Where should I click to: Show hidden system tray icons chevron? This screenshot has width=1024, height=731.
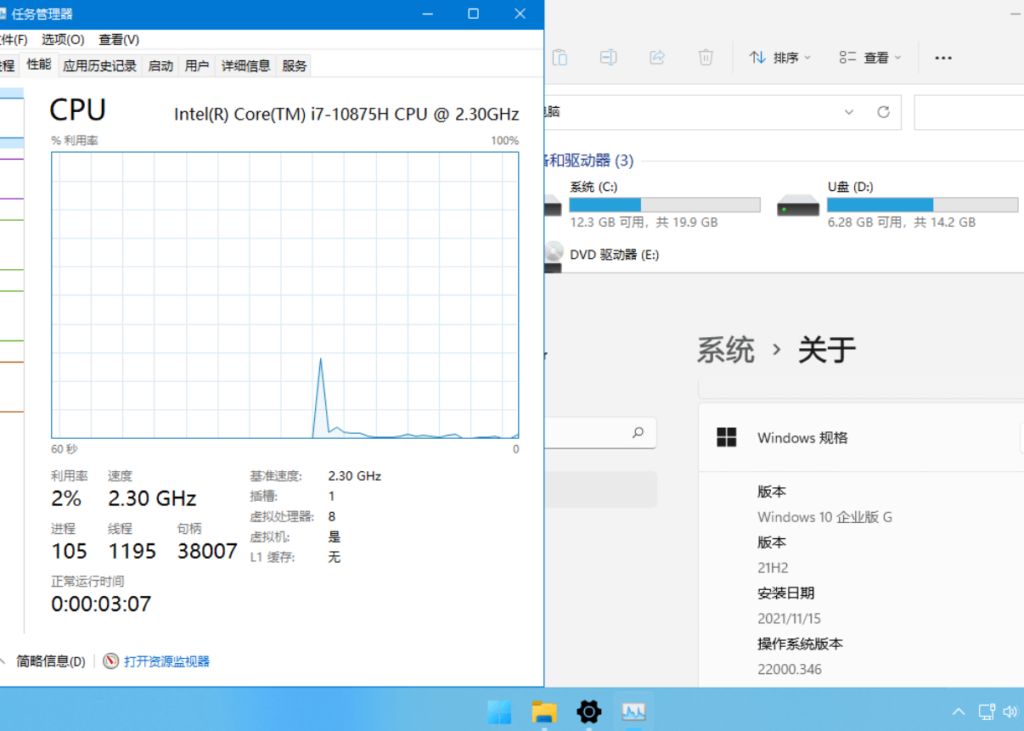tap(958, 711)
